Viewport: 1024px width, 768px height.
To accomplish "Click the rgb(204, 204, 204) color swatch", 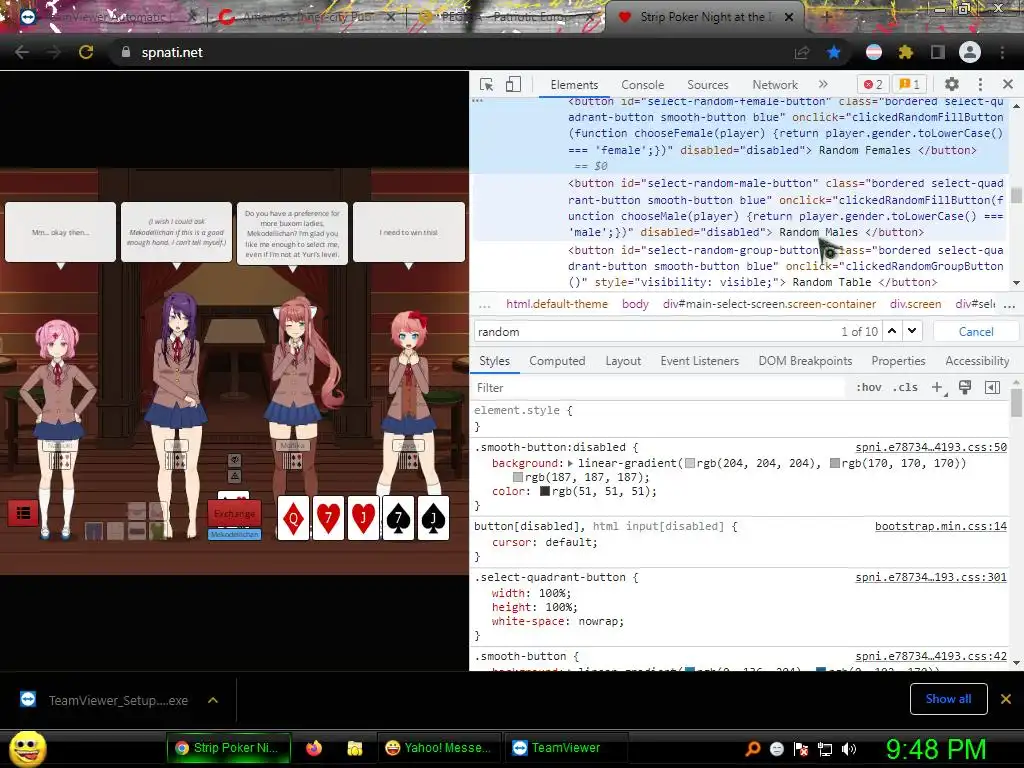I will (x=690, y=463).
